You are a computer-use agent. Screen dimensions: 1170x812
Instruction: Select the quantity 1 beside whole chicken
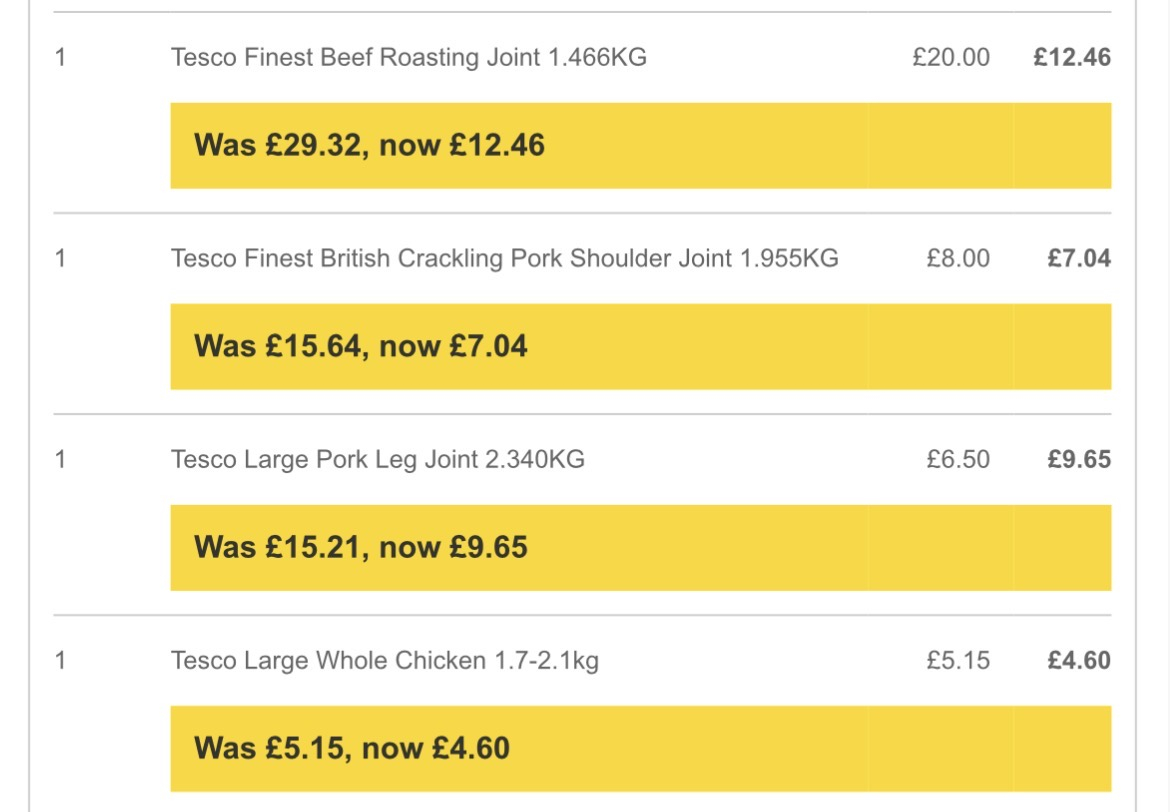click(x=61, y=660)
